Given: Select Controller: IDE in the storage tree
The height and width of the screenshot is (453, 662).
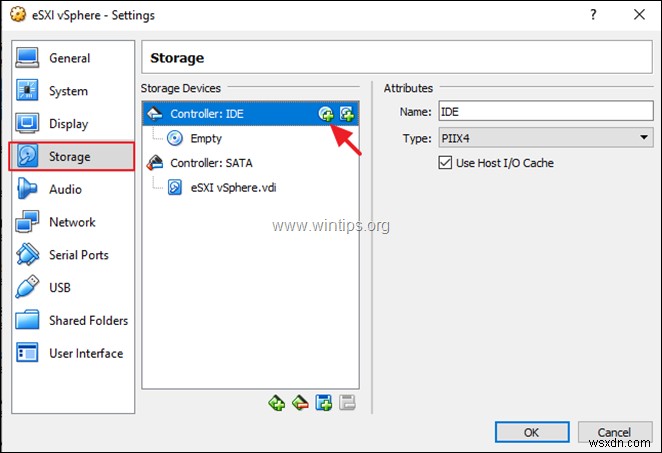Looking at the screenshot, I should click(250, 114).
